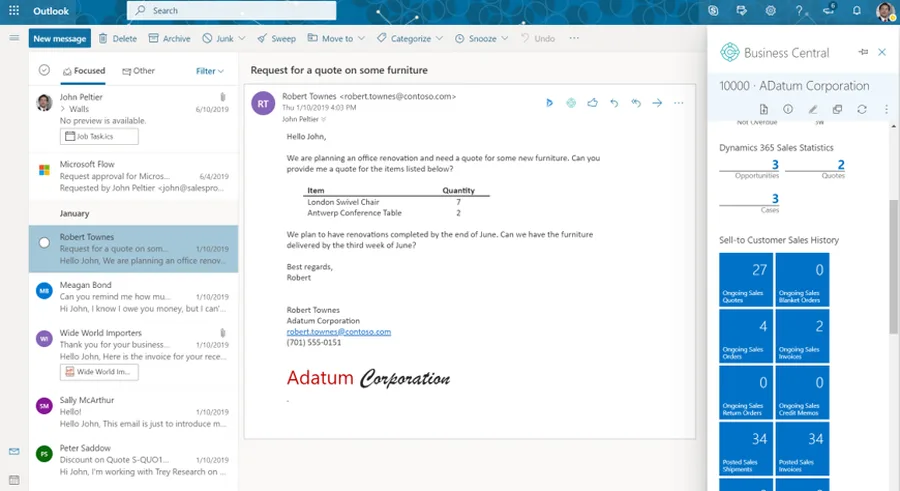The width and height of the screenshot is (900, 491).
Task: Open more actions ellipsis on the email
Action: [x=678, y=103]
